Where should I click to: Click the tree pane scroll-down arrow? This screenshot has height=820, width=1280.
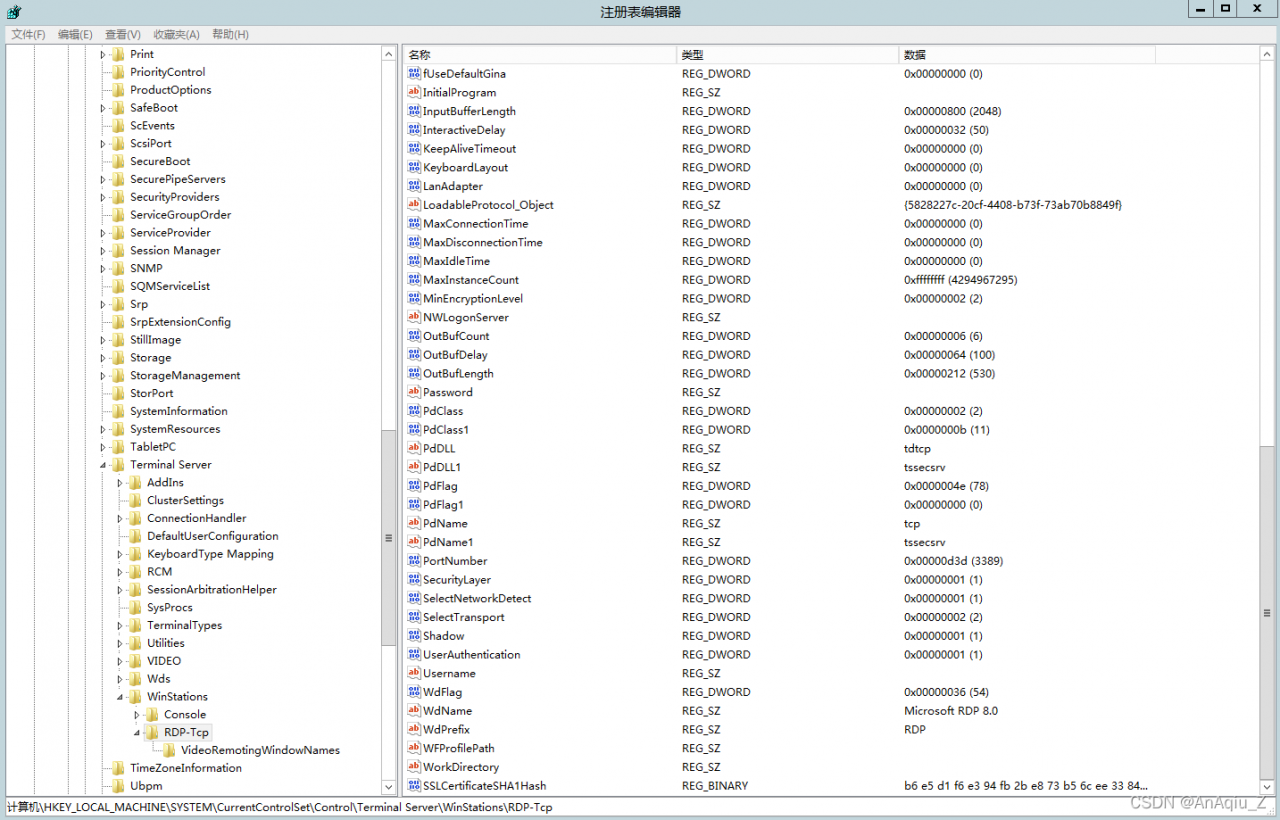(389, 787)
